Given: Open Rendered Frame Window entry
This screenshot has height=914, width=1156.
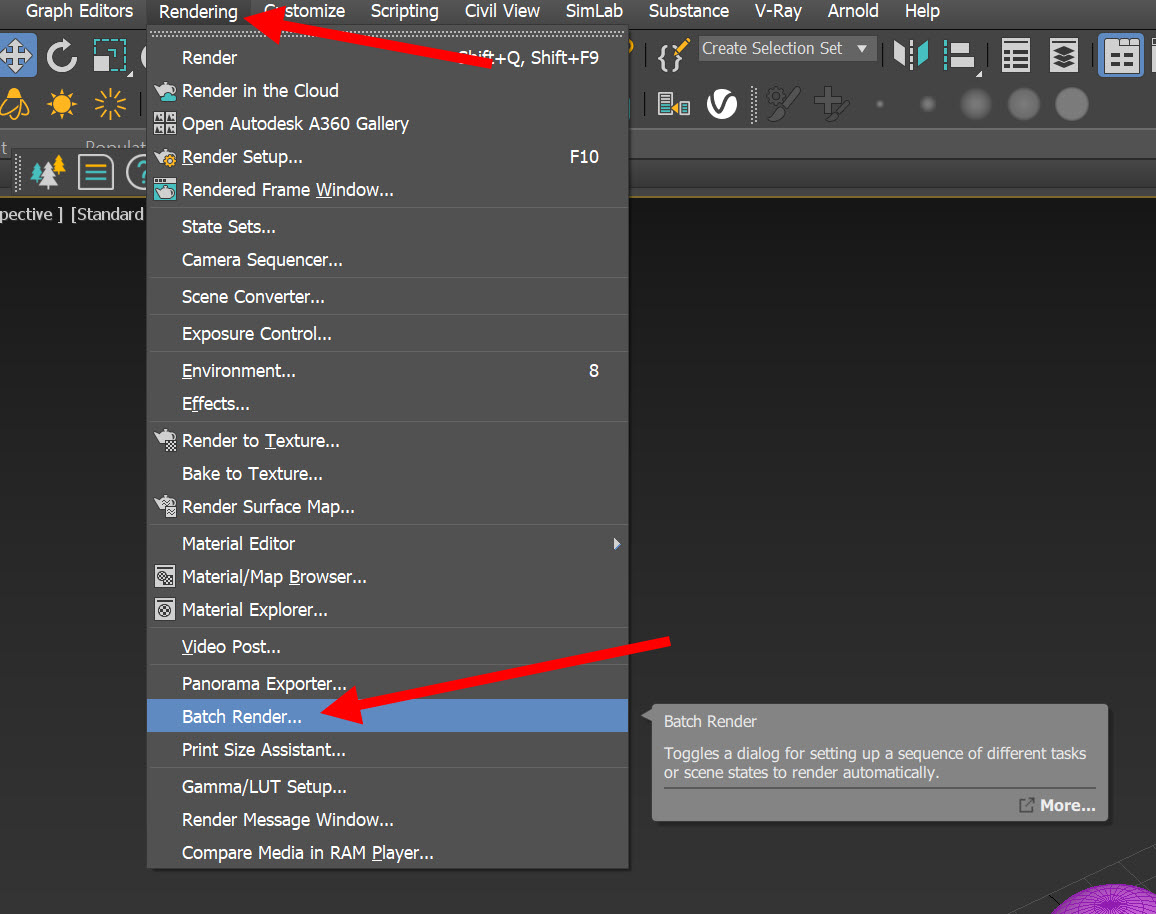Looking at the screenshot, I should tap(388, 190).
